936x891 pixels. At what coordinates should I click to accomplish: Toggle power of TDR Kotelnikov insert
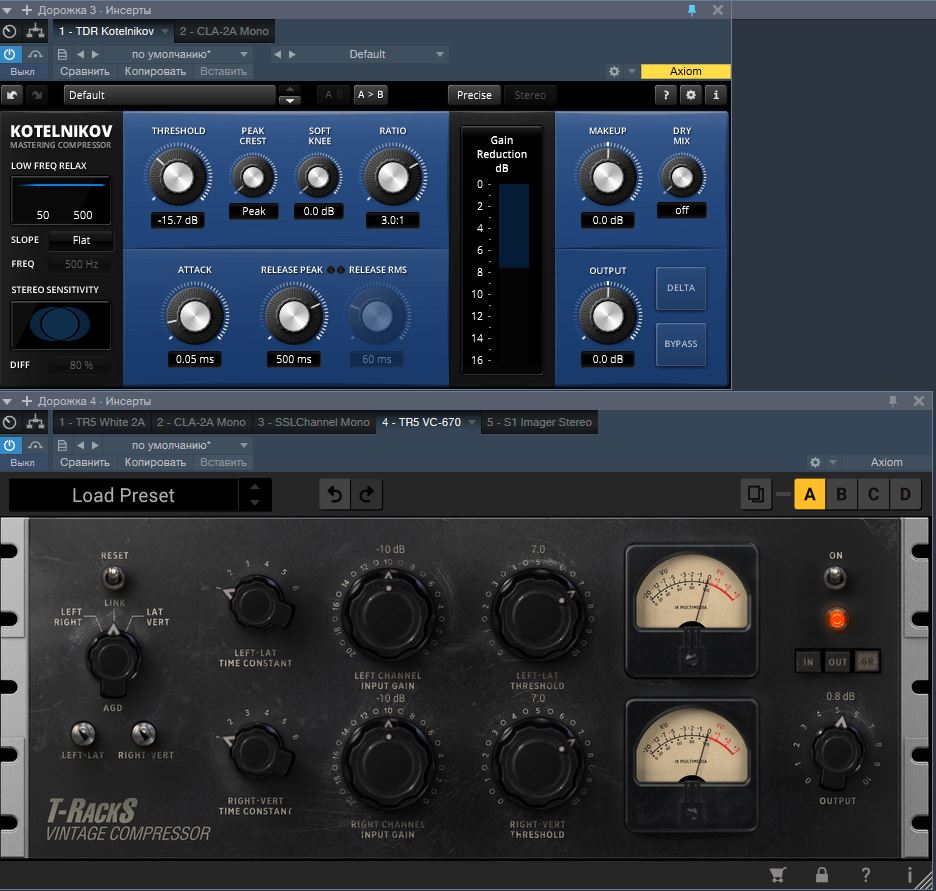(10, 54)
